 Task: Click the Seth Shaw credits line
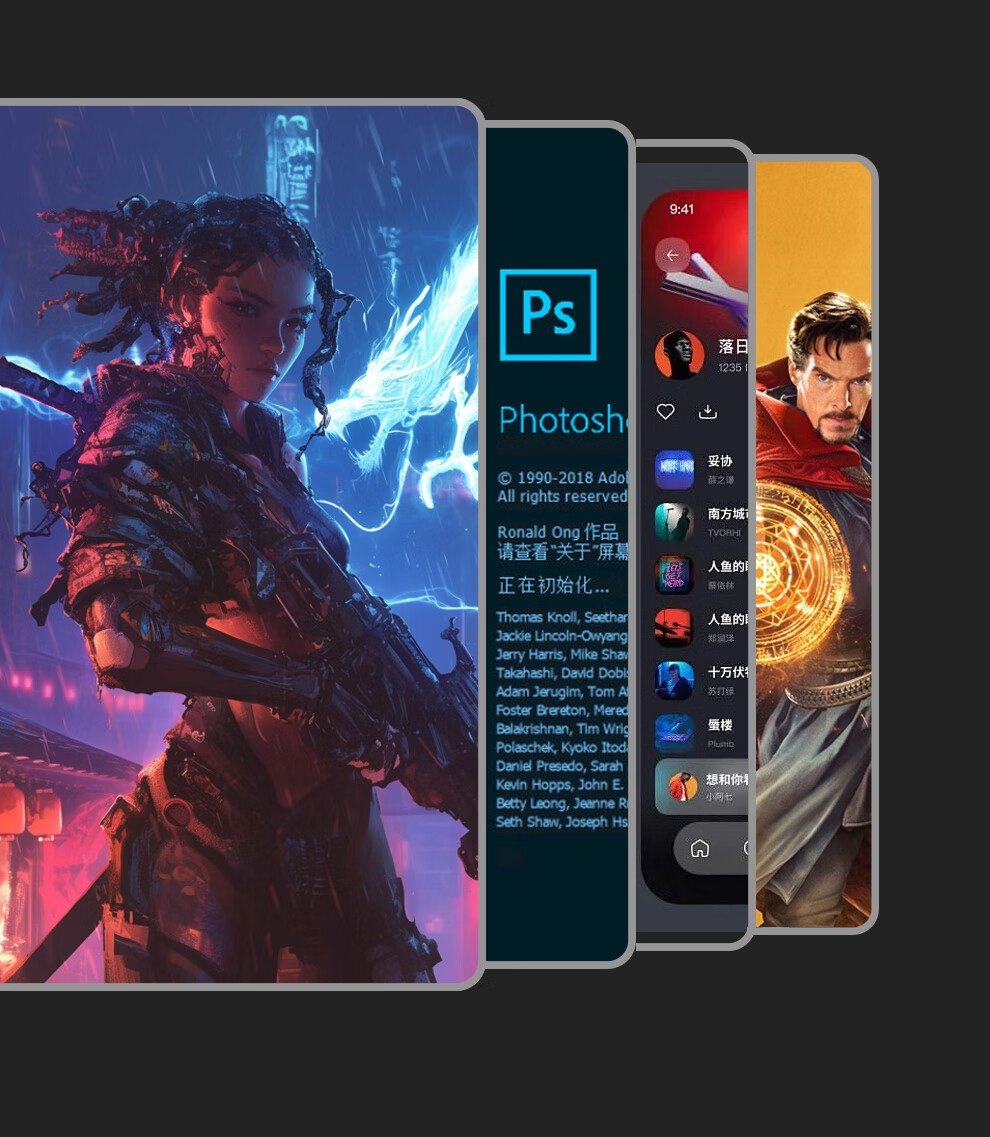(x=561, y=822)
